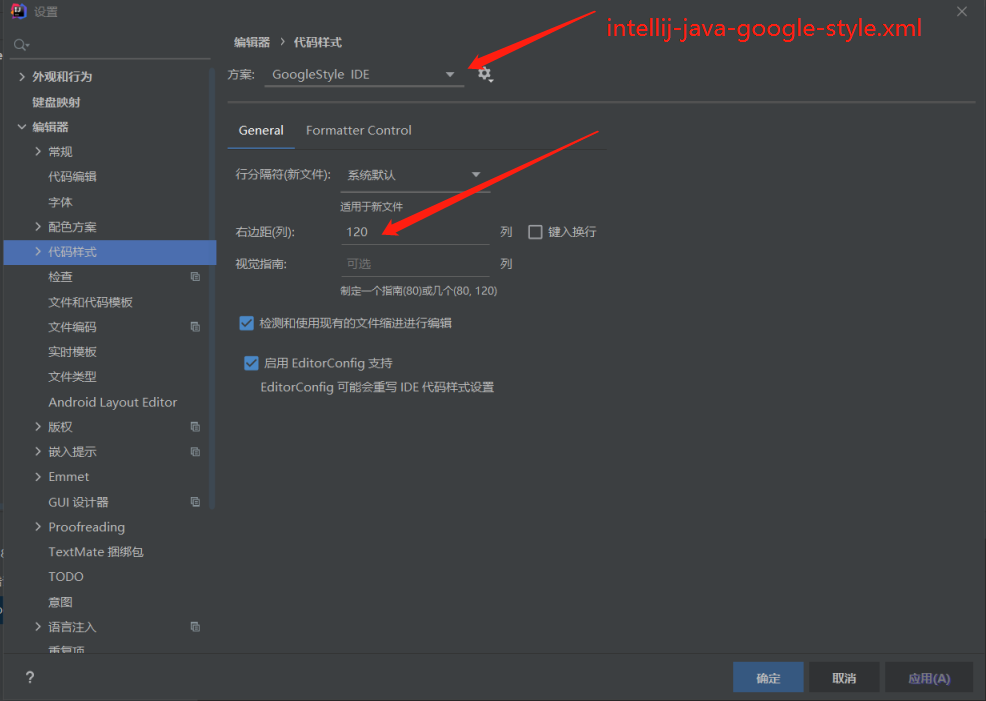The width and height of the screenshot is (986, 701).
Task: Click the 取消 button
Action: coord(844,678)
